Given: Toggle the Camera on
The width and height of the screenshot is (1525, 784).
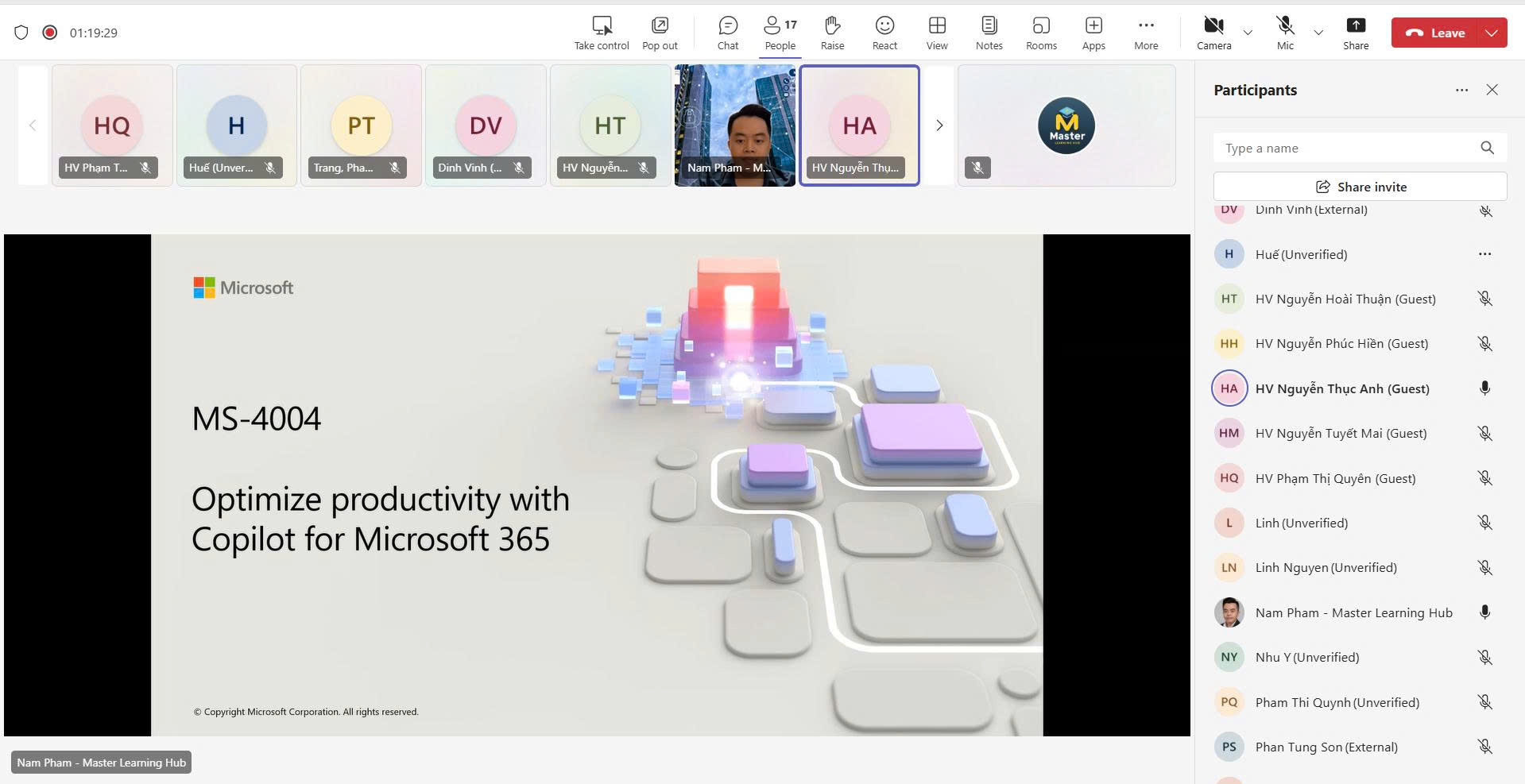Looking at the screenshot, I should point(1213,33).
